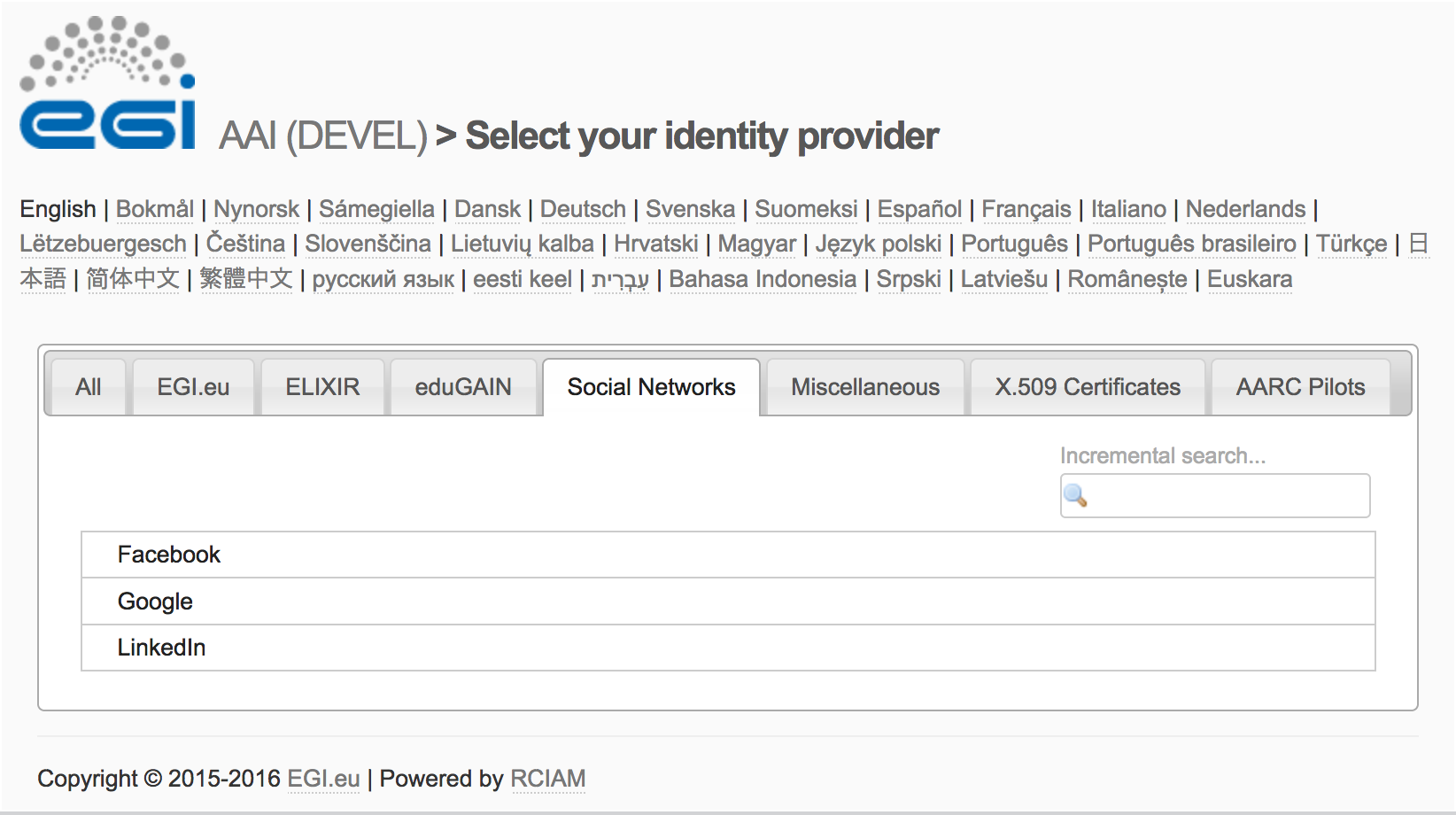Image resolution: width=1456 pixels, height=815 pixels.
Task: Switch language to Türkçe
Action: 1351,244
